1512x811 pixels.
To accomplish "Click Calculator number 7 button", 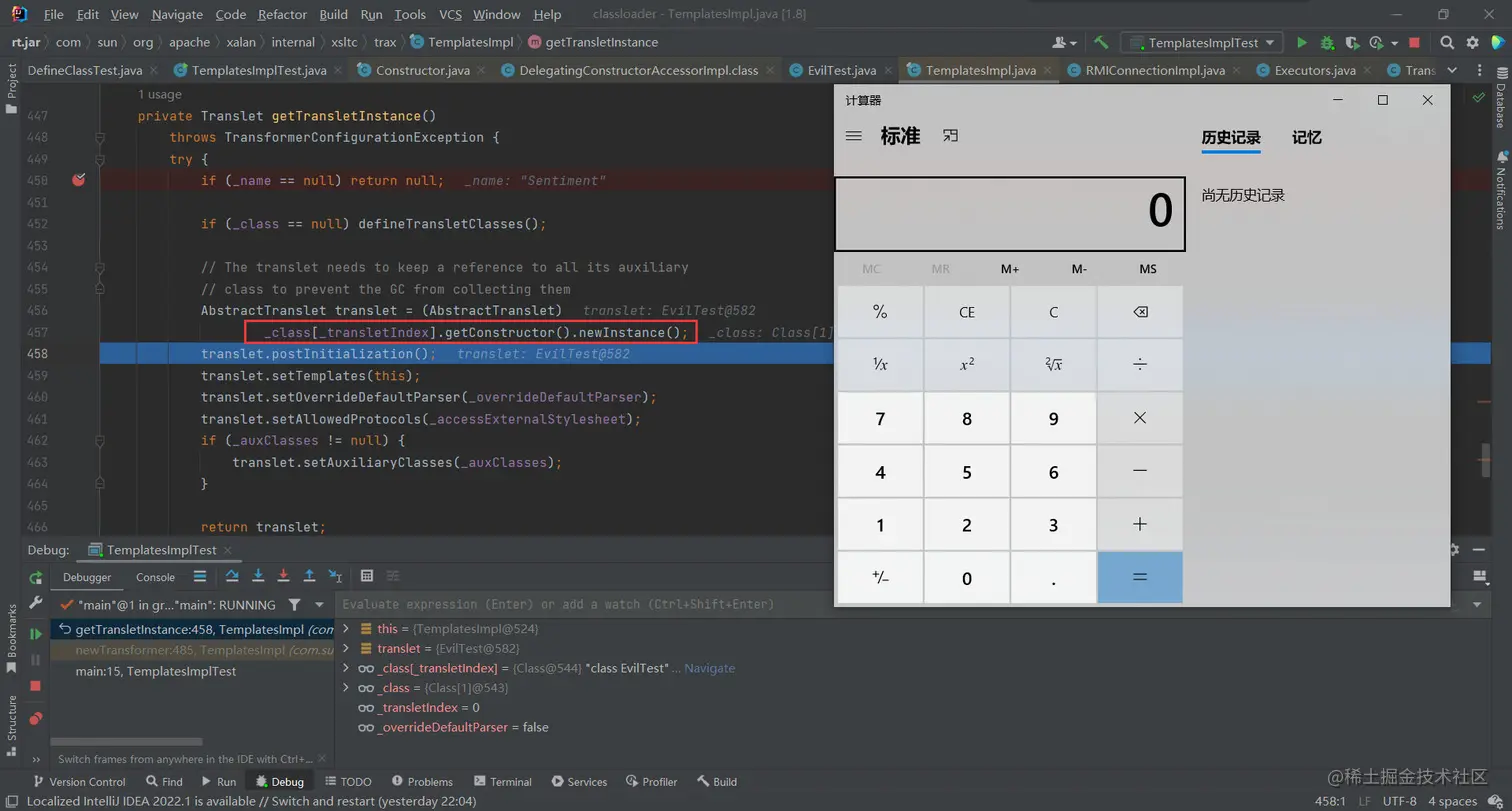I will point(880,419).
